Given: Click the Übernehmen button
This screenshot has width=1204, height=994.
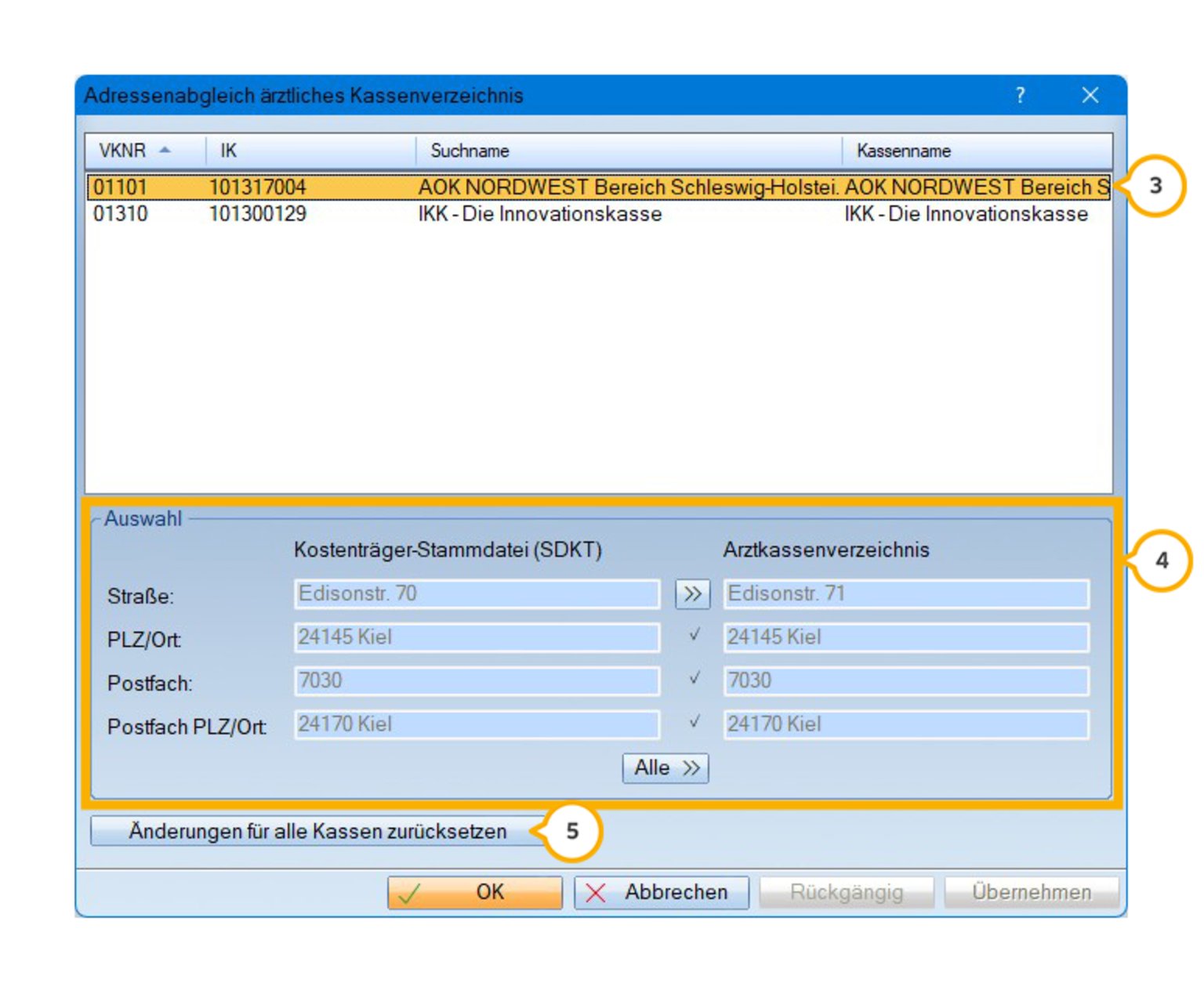Looking at the screenshot, I should coord(1032,892).
